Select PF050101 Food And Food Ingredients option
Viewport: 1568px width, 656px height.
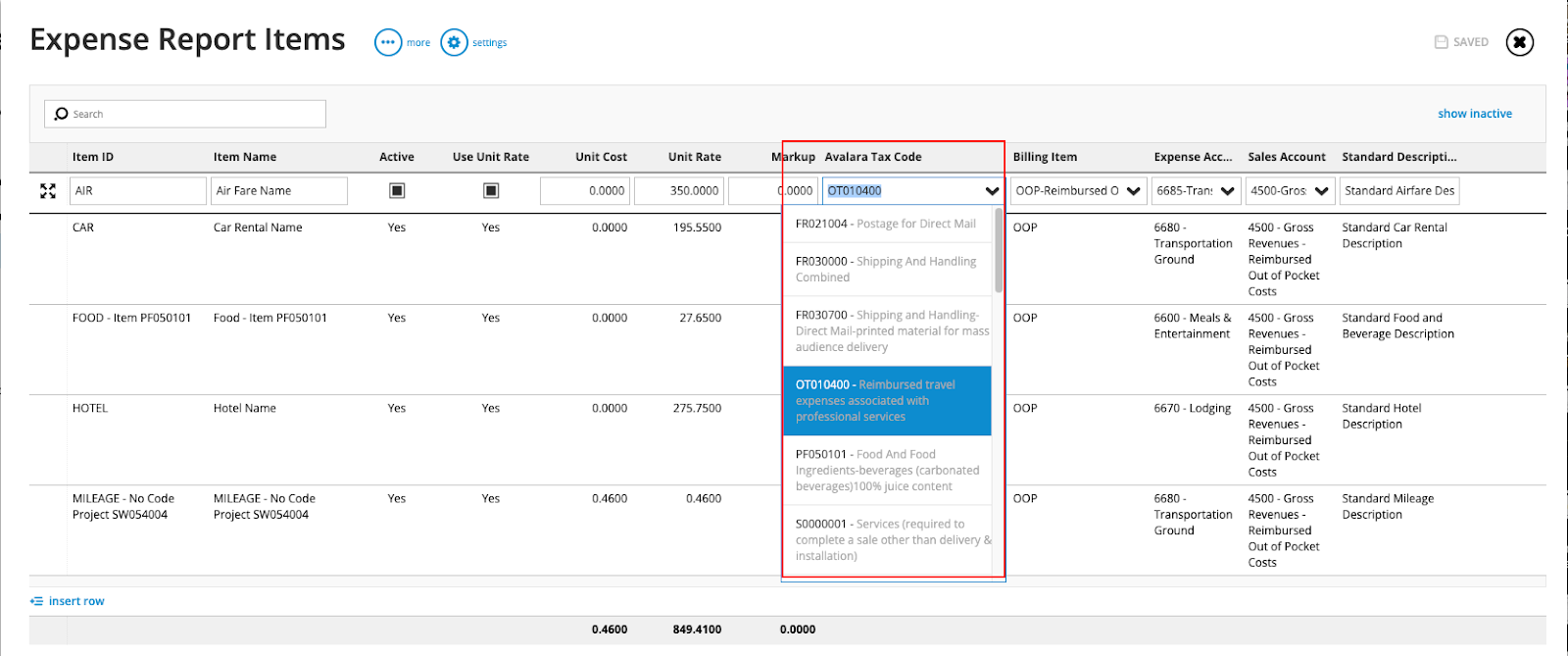887,470
